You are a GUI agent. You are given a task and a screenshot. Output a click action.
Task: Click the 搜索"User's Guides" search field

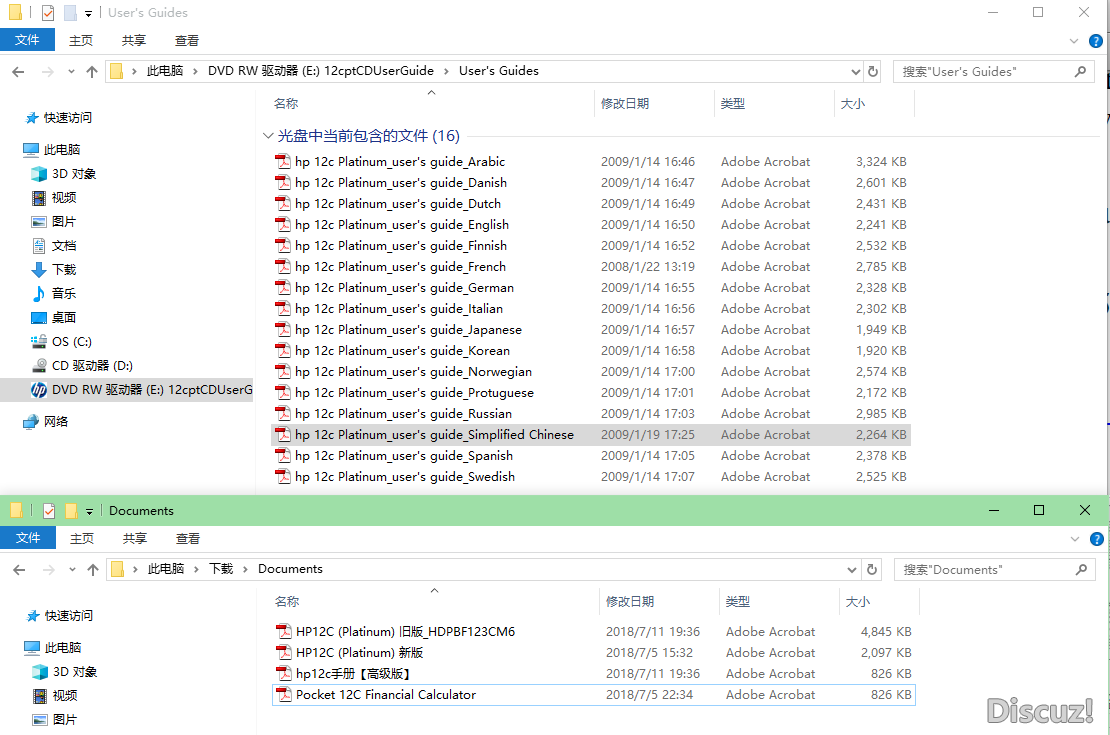(x=986, y=72)
